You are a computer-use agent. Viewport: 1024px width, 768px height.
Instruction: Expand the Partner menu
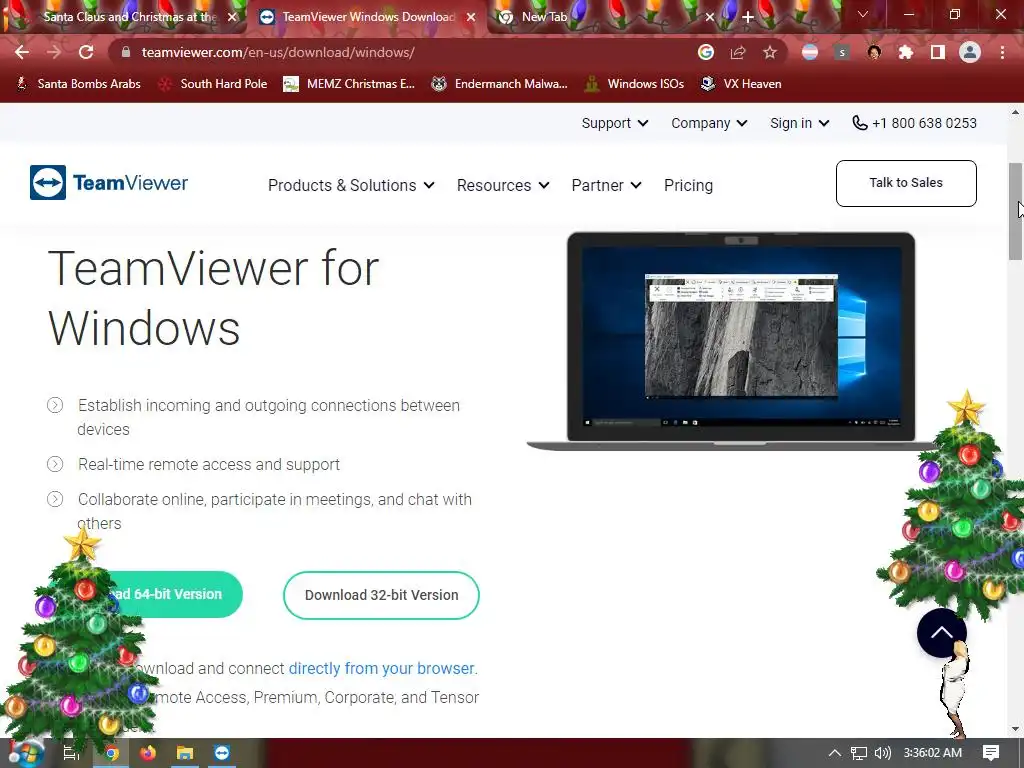click(x=607, y=185)
